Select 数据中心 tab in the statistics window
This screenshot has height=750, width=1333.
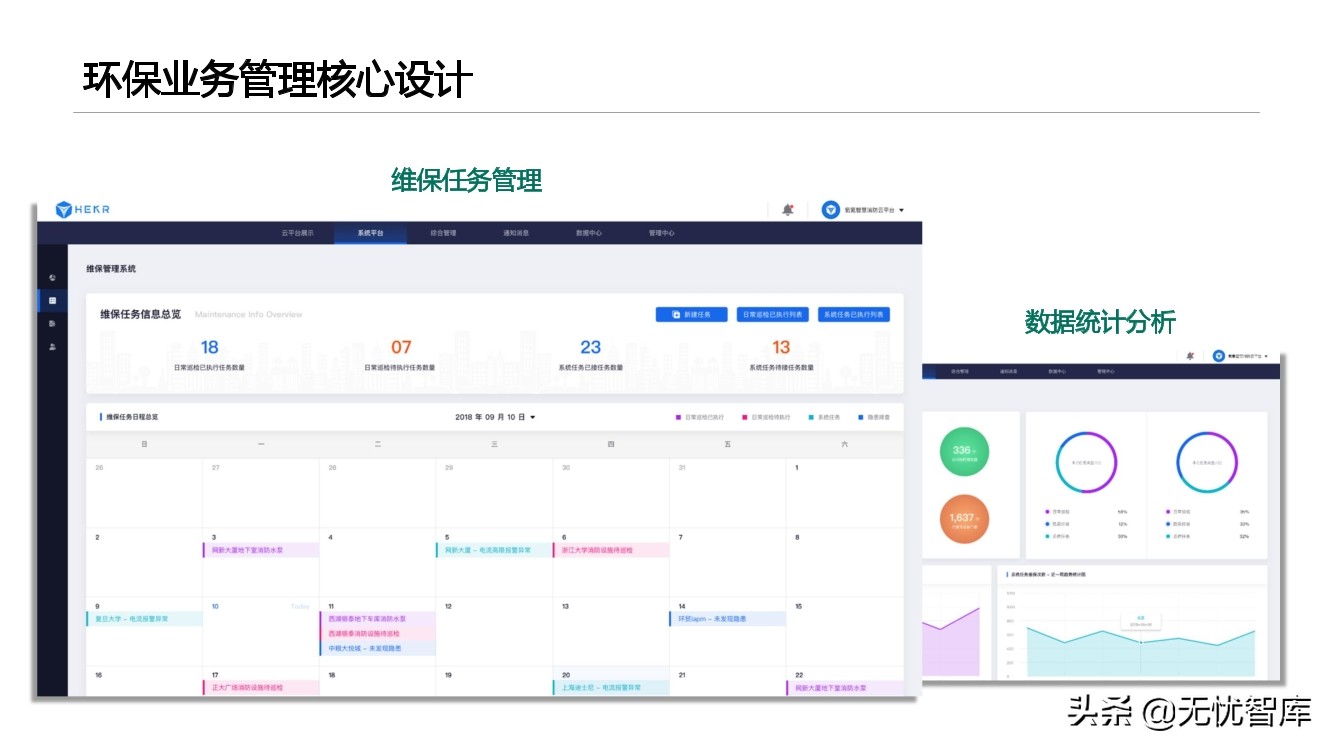coord(1057,371)
